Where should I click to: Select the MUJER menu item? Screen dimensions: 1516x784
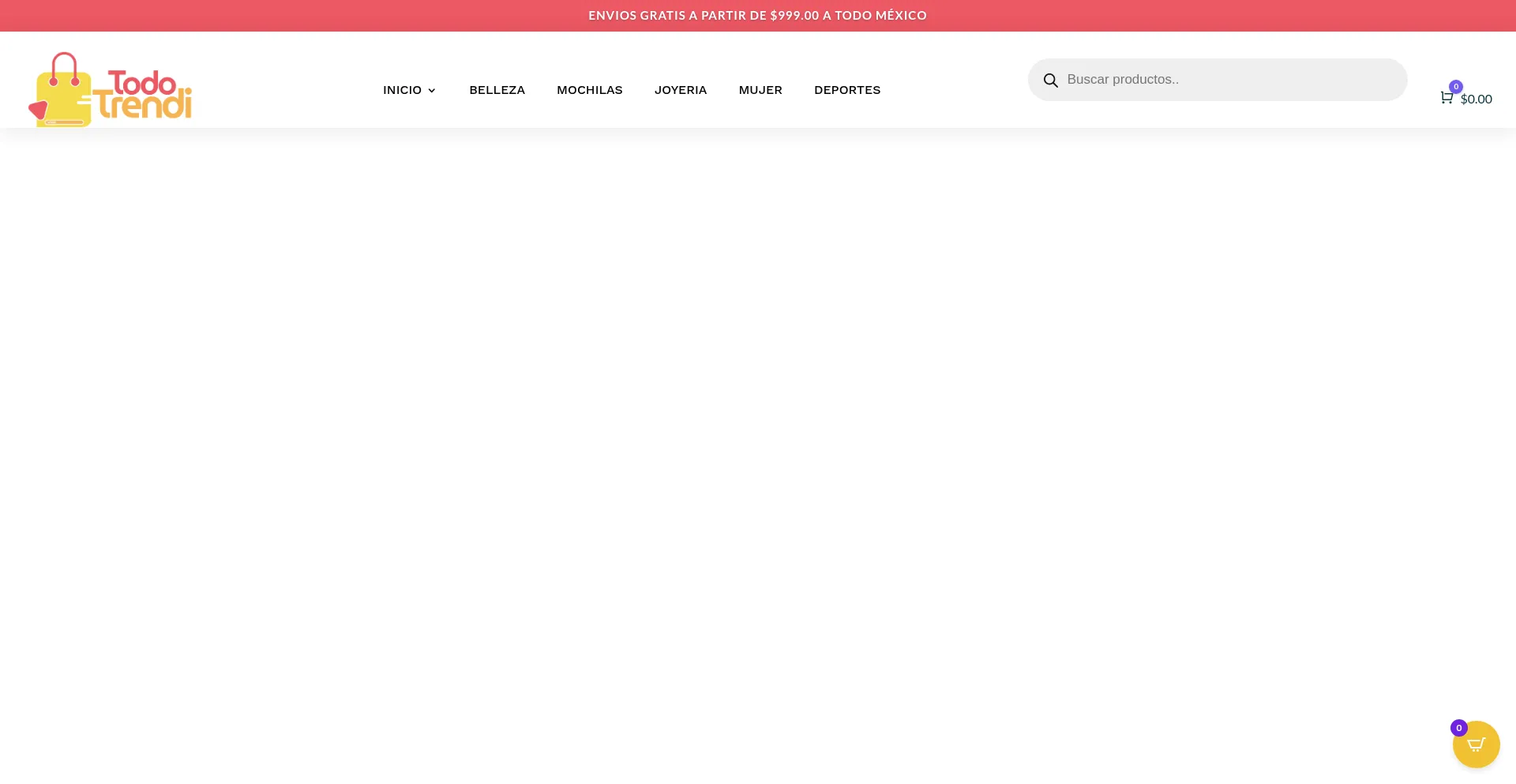[x=760, y=90]
